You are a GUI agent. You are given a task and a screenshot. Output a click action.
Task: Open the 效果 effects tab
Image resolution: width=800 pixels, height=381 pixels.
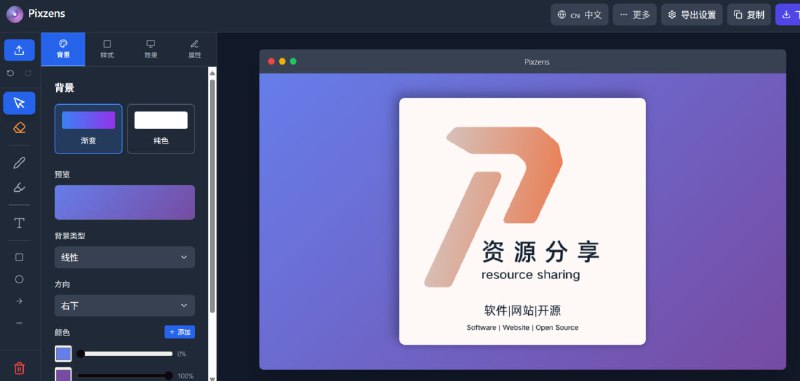pos(151,49)
